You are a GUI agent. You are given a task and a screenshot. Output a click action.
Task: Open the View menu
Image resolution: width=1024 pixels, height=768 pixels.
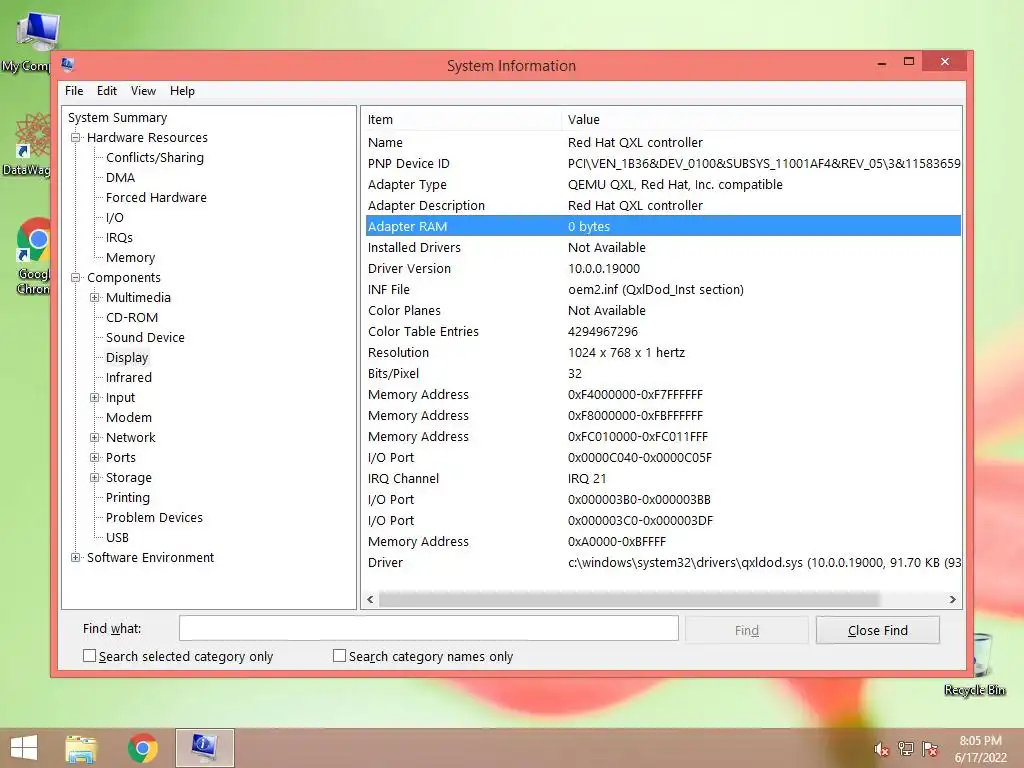[x=143, y=91]
